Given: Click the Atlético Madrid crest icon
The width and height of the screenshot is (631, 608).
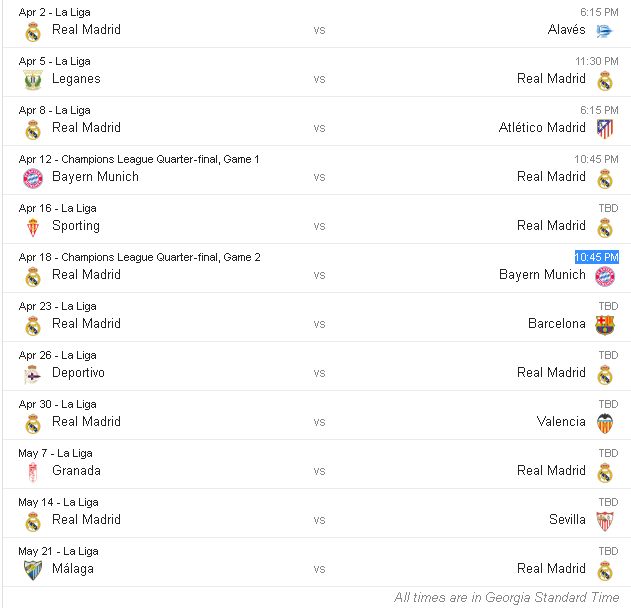Looking at the screenshot, I should coord(604,129).
